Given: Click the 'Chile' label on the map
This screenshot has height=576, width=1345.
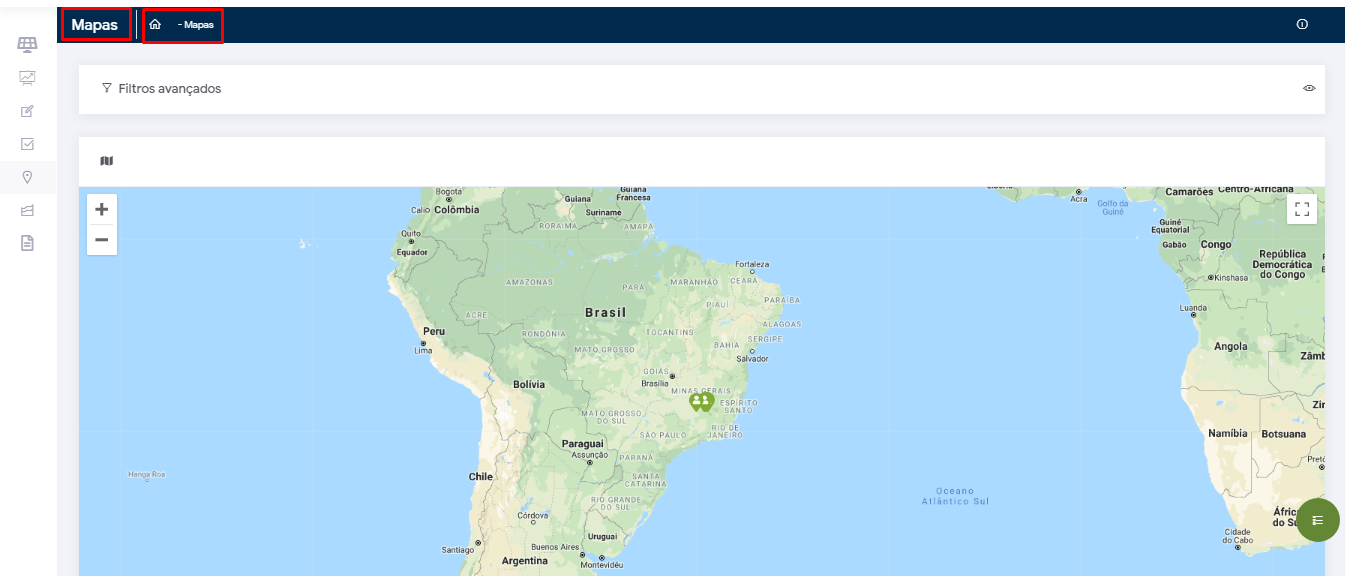Looking at the screenshot, I should [x=481, y=477].
